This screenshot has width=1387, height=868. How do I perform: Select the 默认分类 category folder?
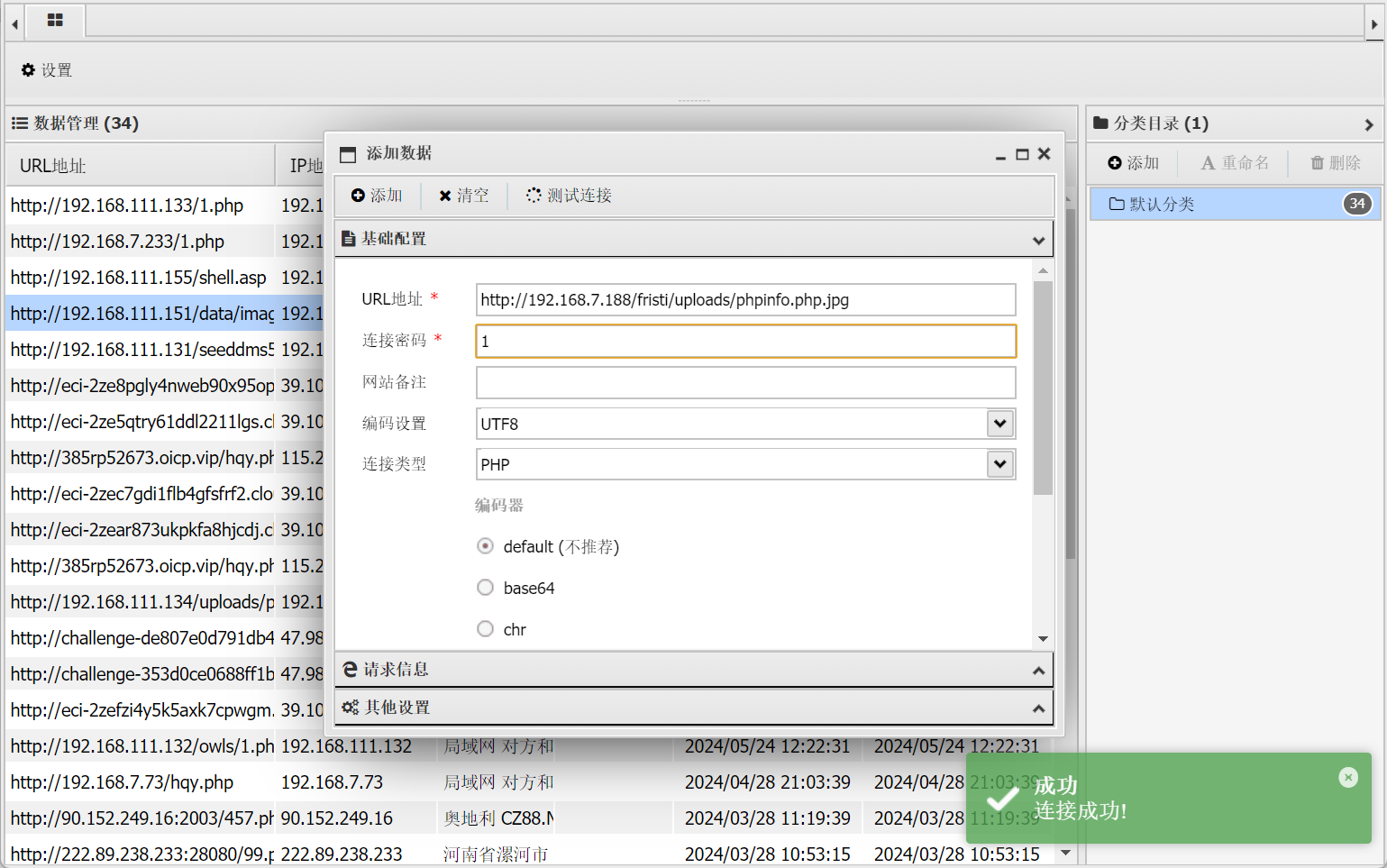[1235, 204]
